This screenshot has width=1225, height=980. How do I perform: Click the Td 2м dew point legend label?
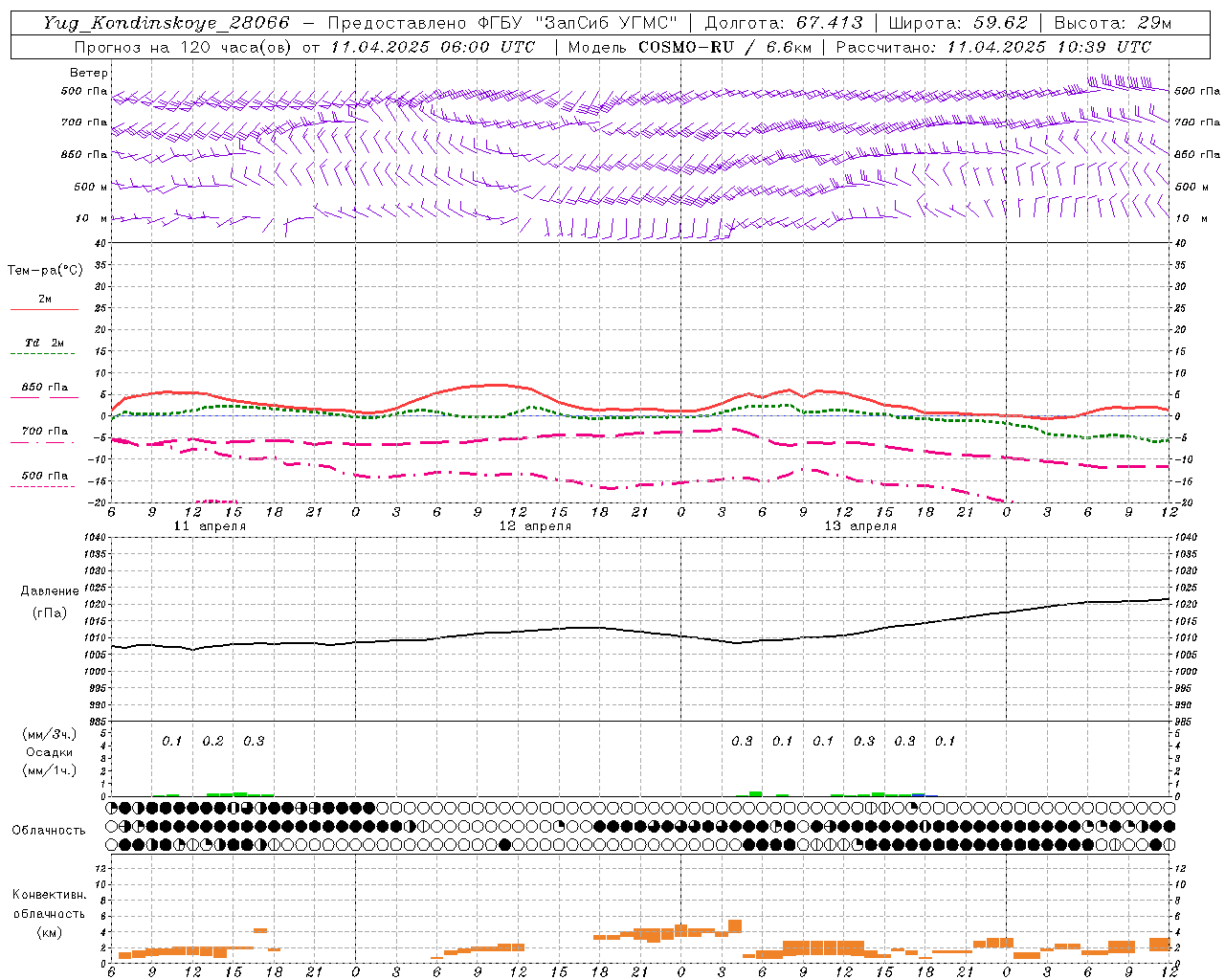point(45,343)
